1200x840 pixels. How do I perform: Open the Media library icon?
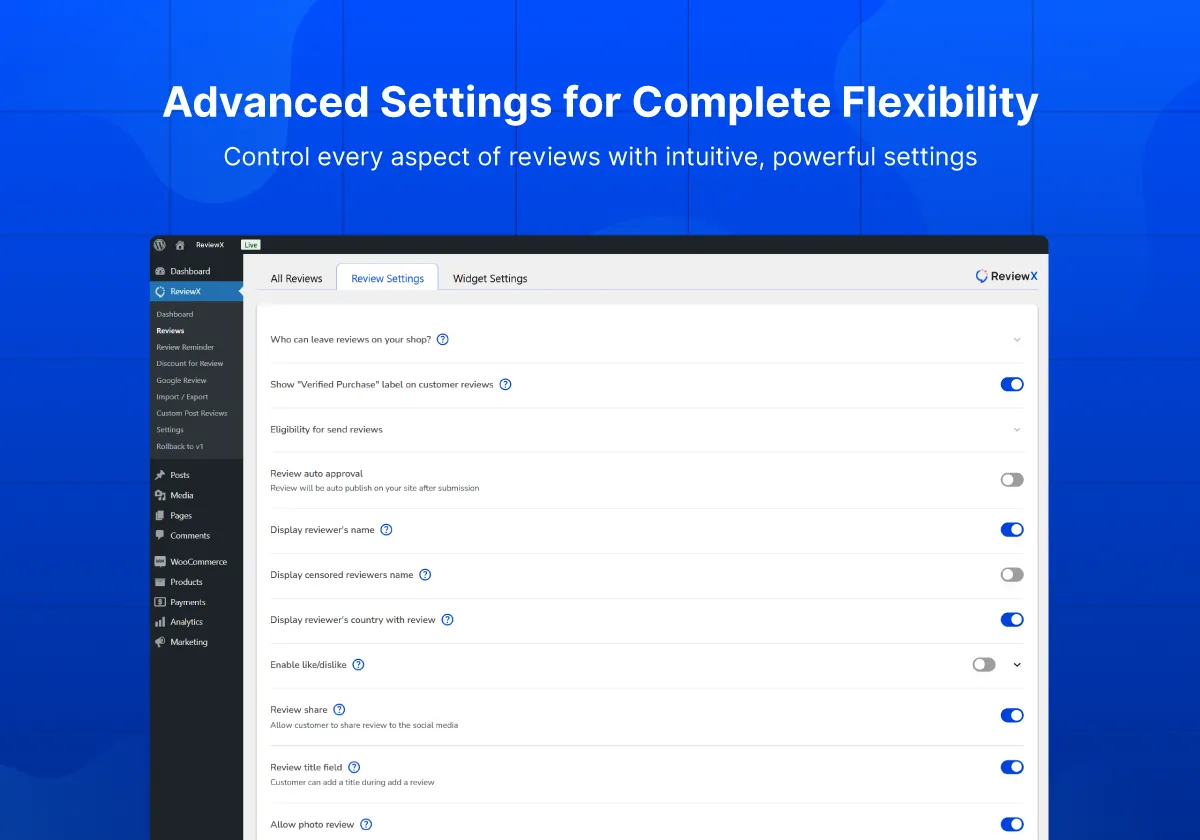pyautogui.click(x=160, y=495)
